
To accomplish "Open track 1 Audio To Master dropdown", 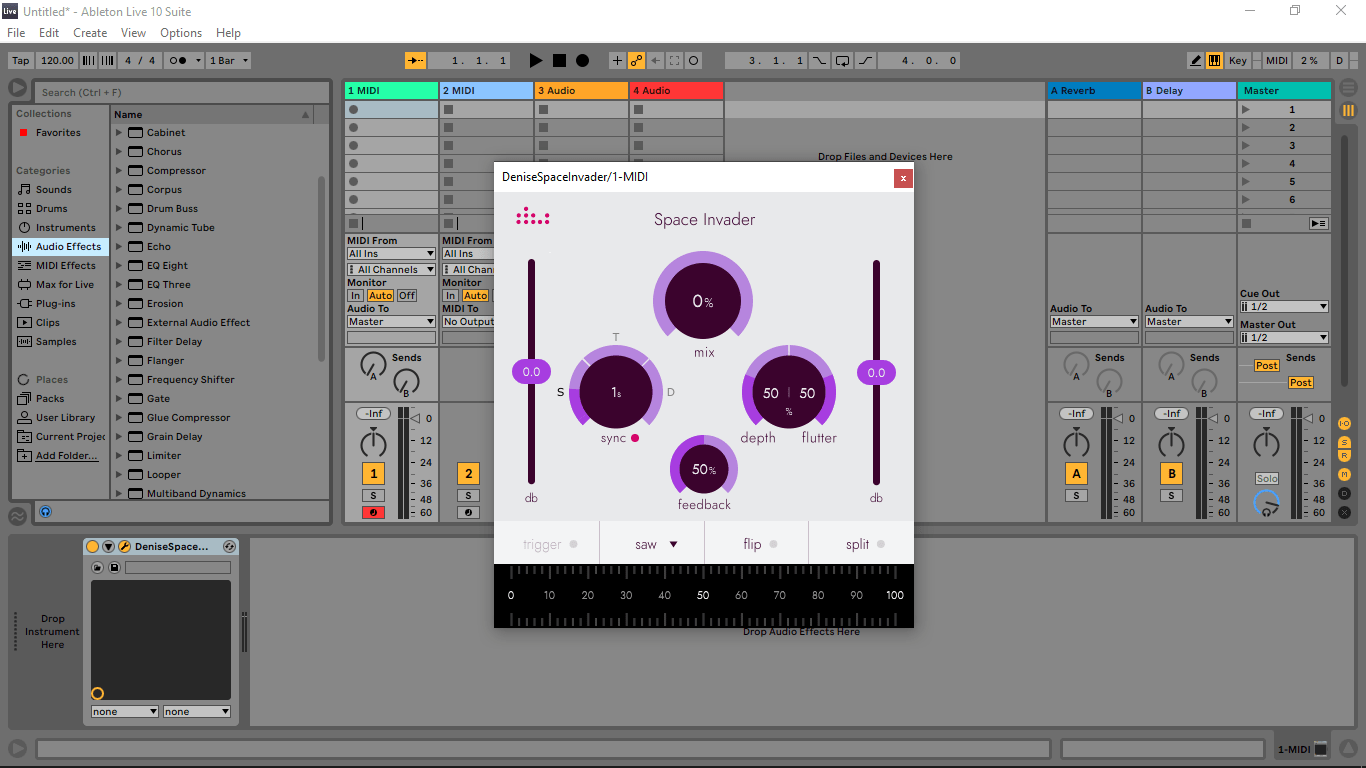I will pos(392,322).
